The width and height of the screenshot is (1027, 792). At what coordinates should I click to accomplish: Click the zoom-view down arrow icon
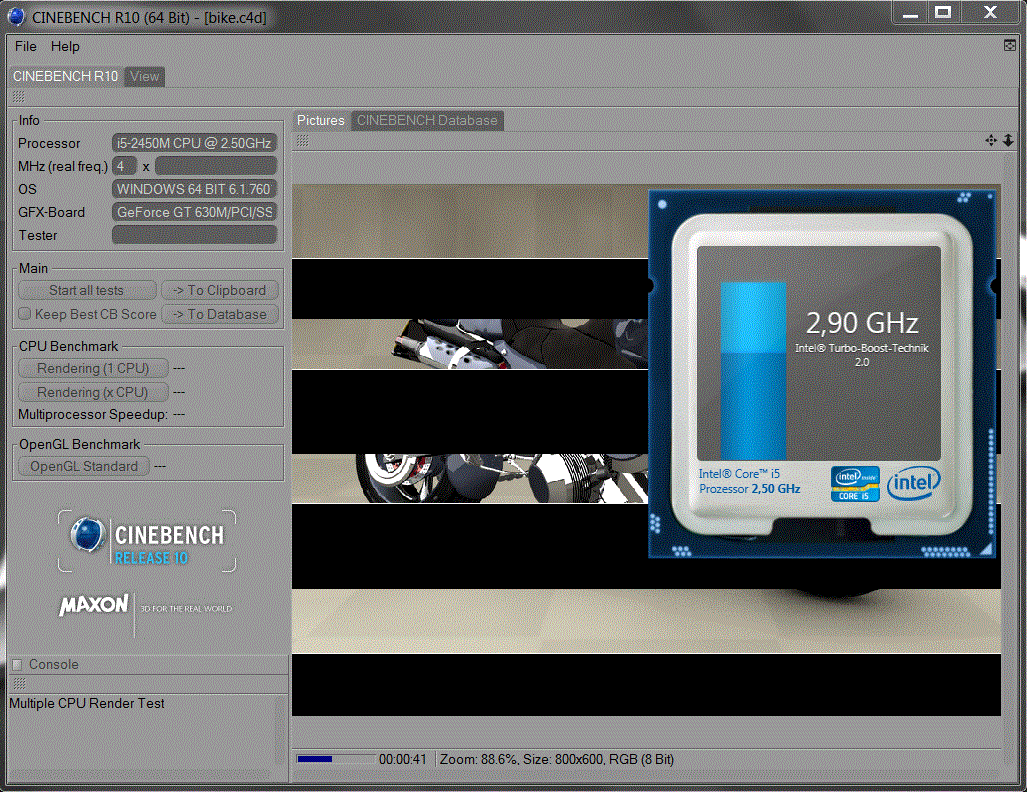click(x=1008, y=140)
